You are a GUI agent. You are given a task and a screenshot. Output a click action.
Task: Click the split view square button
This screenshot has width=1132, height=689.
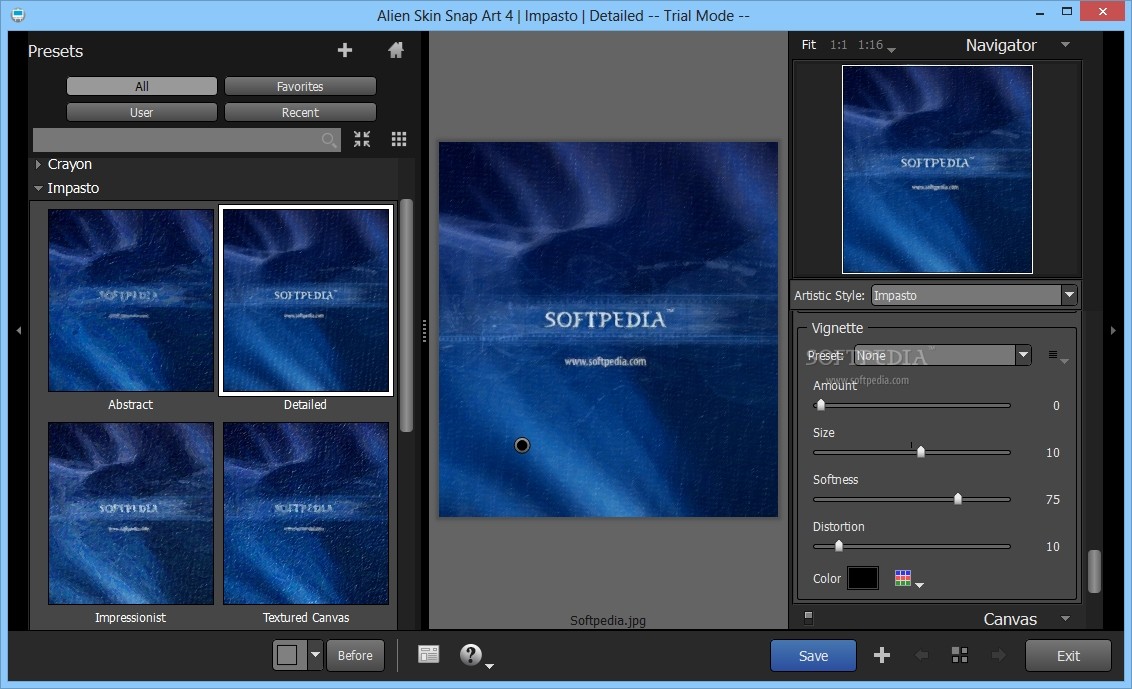pyautogui.click(x=289, y=655)
